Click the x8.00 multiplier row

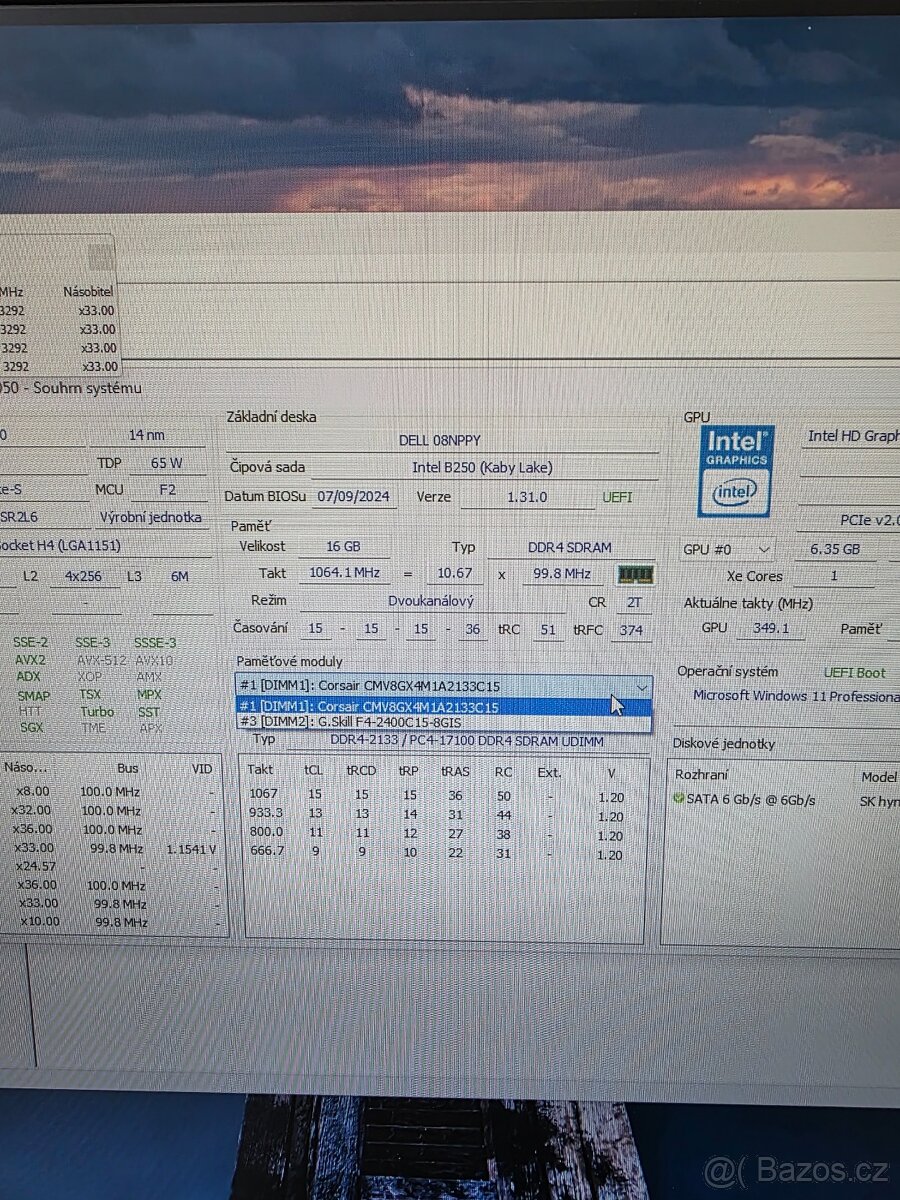[112, 791]
